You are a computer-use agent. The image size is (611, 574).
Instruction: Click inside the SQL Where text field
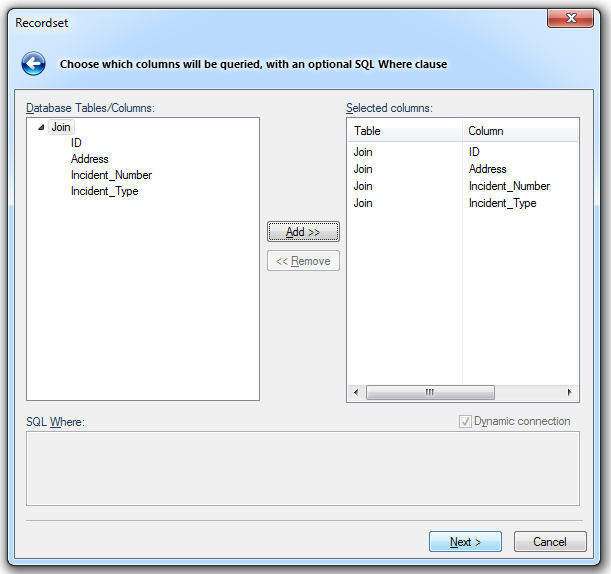302,468
